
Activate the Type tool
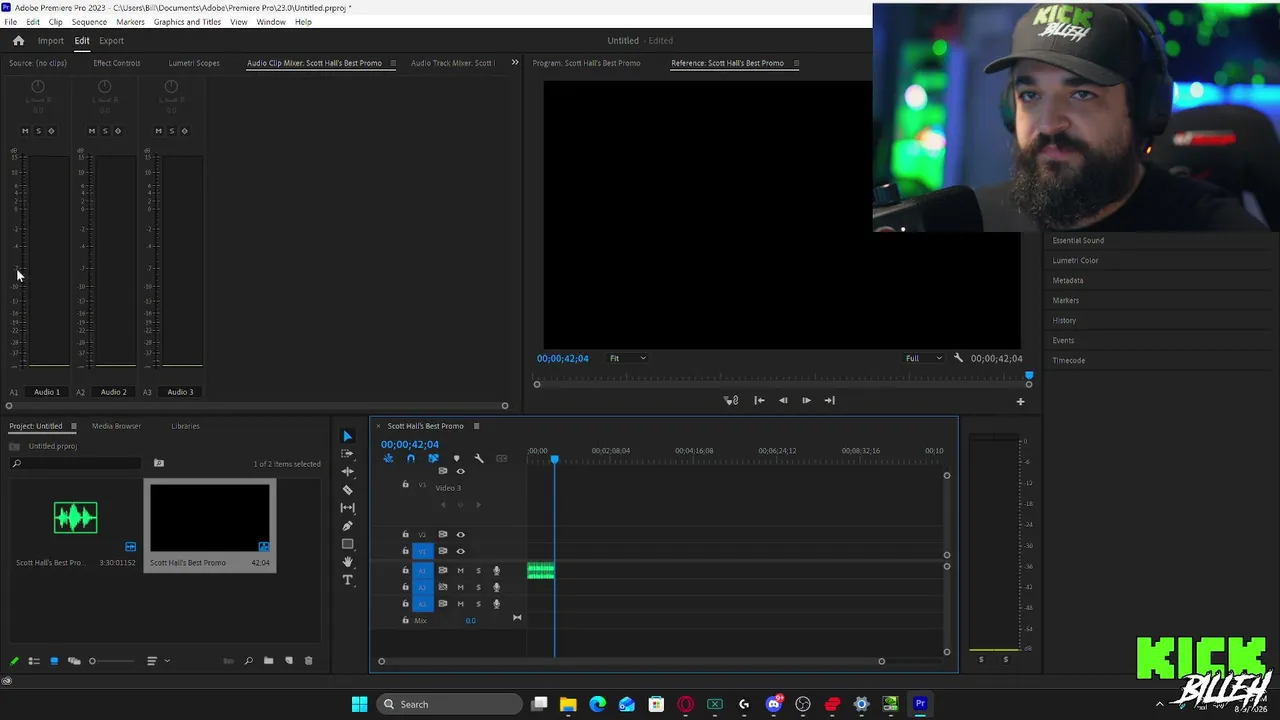(347, 580)
